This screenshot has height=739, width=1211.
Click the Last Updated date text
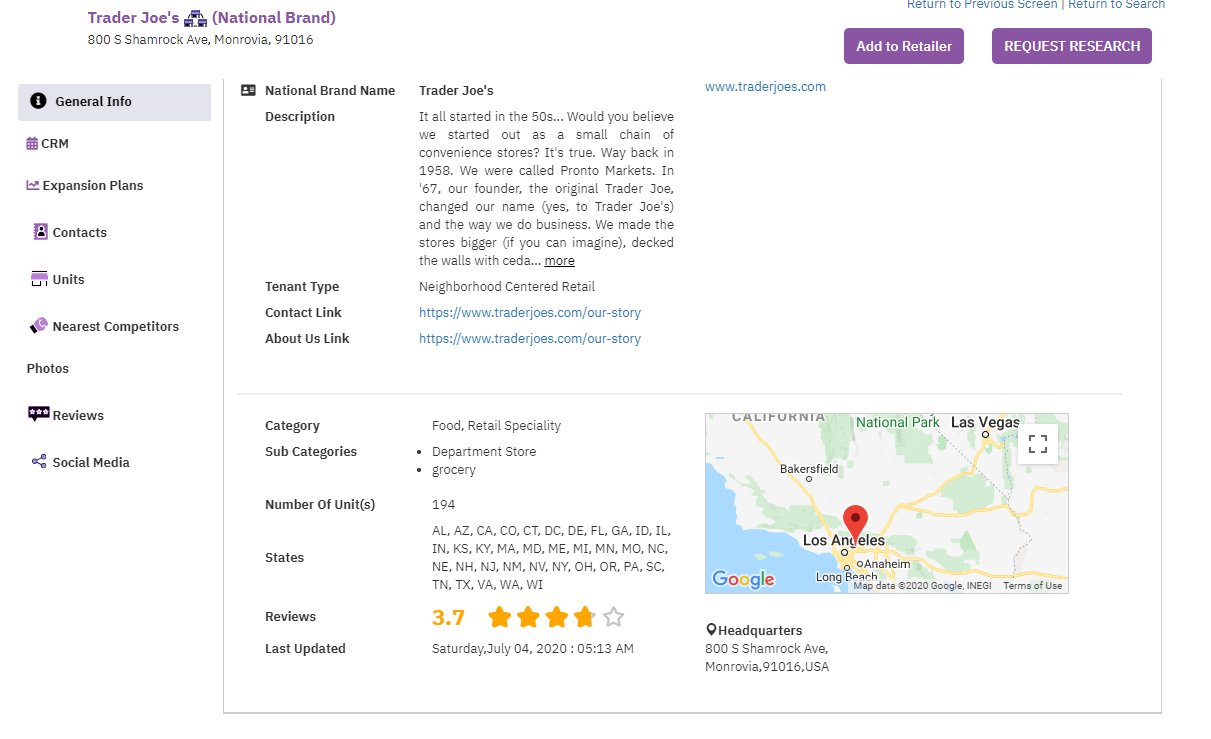point(533,648)
